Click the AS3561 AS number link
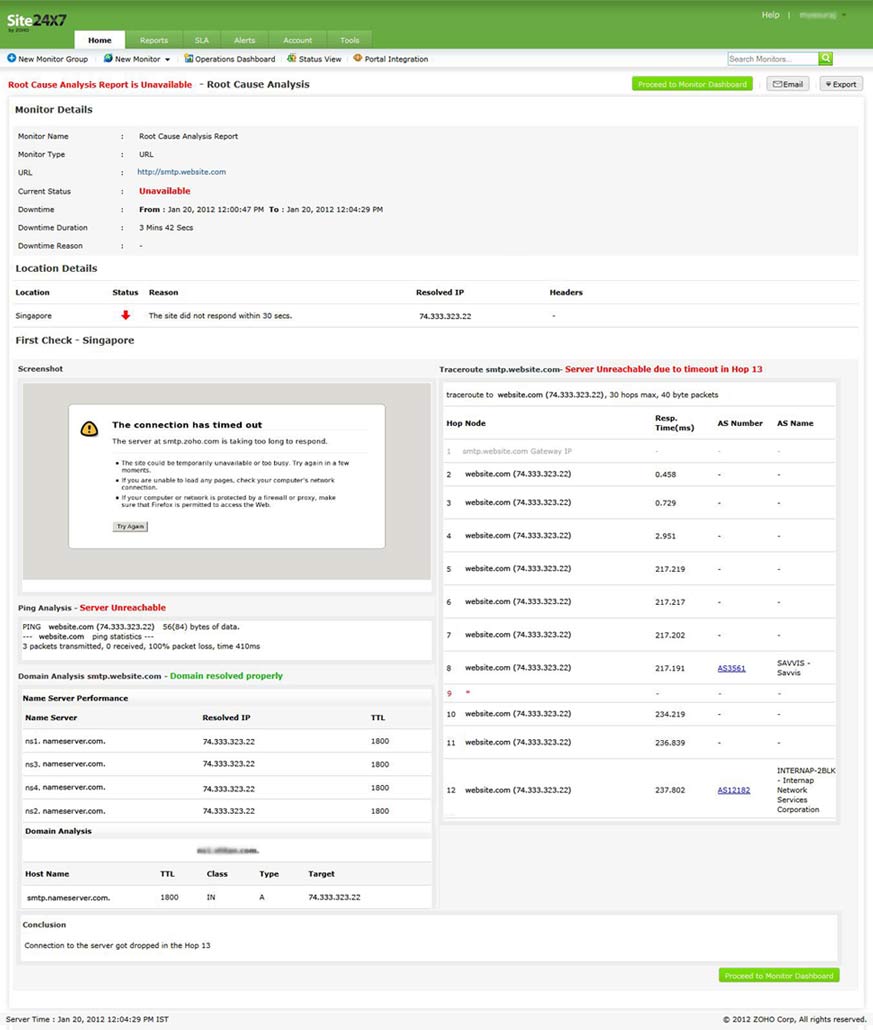Screen dimensions: 873x1030 (731, 668)
